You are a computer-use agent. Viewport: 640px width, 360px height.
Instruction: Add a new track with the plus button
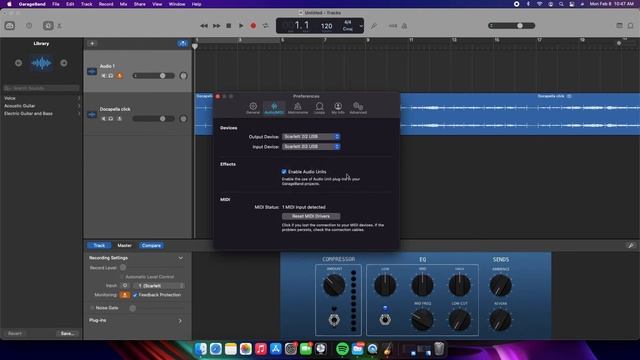(x=92, y=43)
